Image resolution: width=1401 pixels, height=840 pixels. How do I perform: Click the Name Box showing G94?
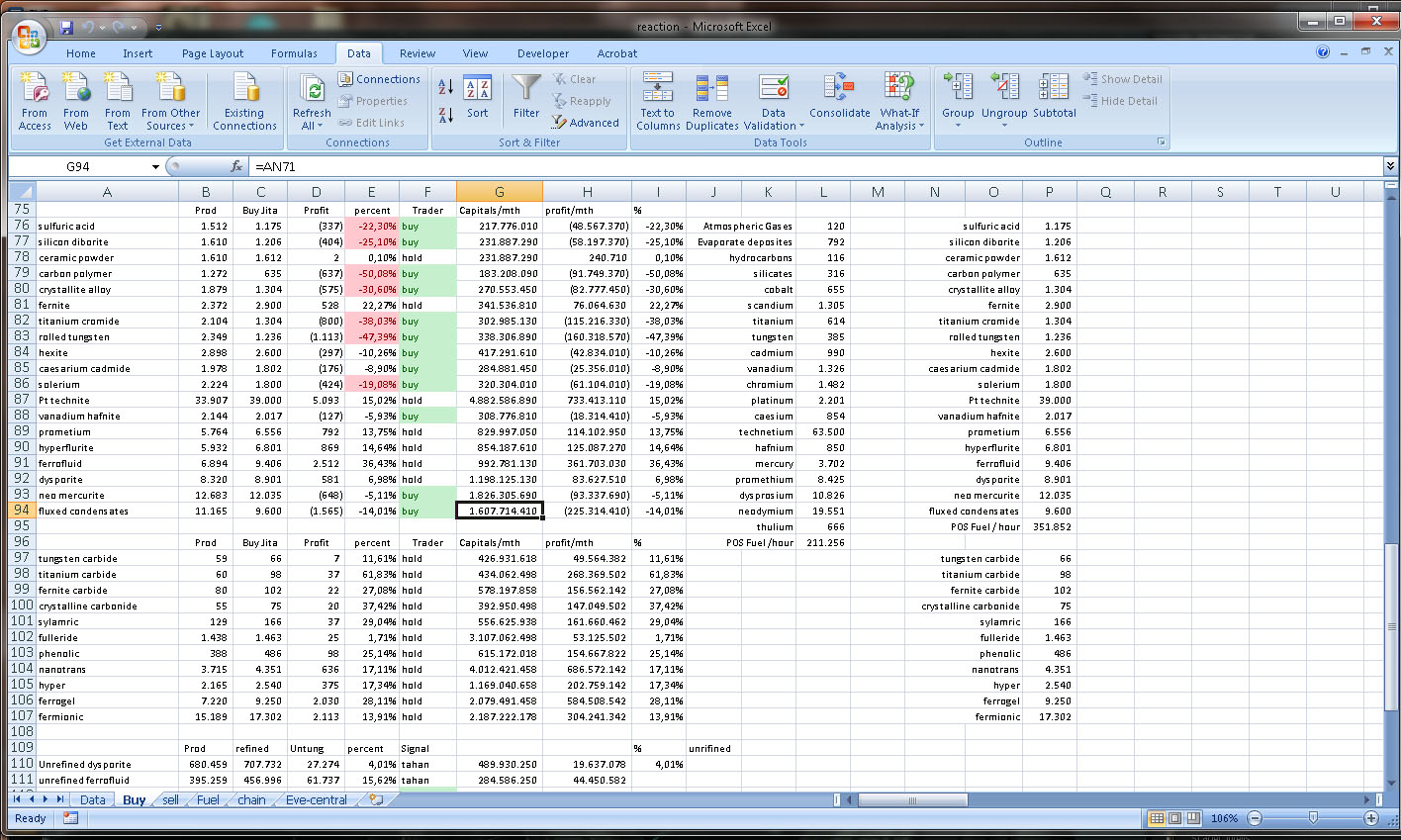click(78, 166)
